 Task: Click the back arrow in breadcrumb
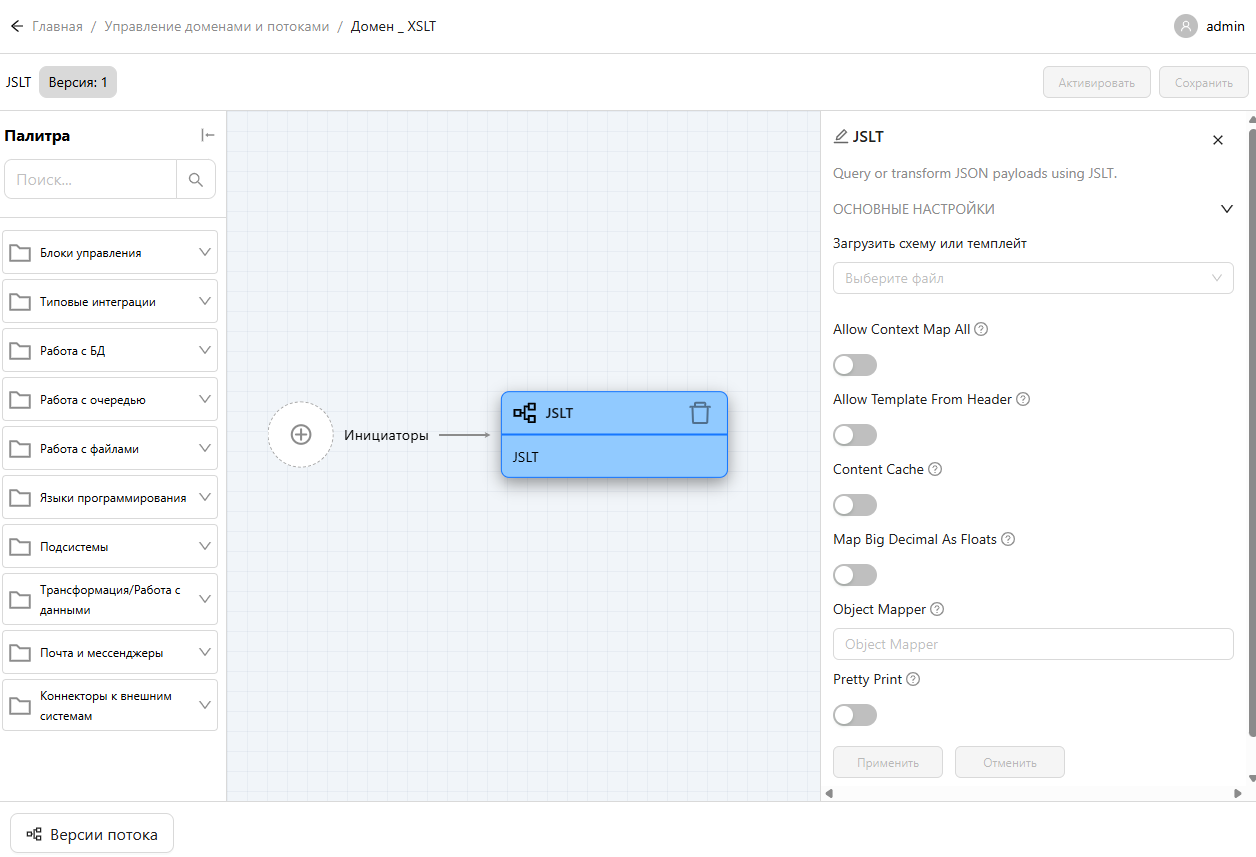[x=16, y=26]
